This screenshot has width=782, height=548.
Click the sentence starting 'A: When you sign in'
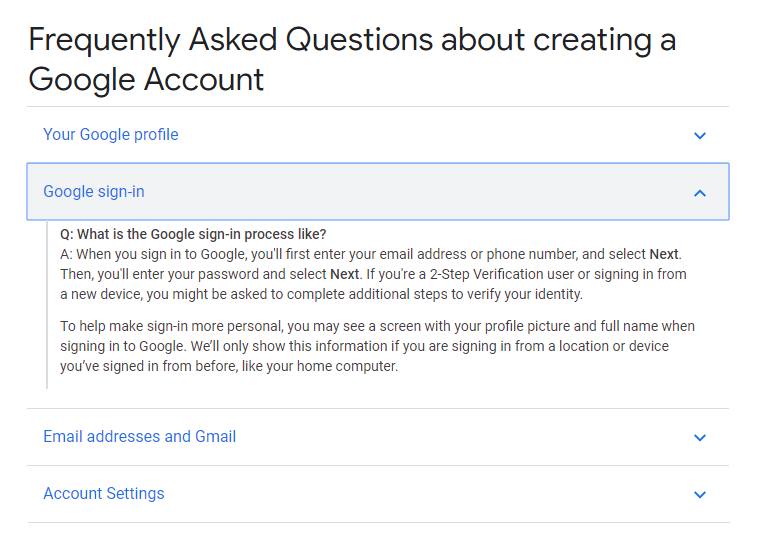point(371,254)
